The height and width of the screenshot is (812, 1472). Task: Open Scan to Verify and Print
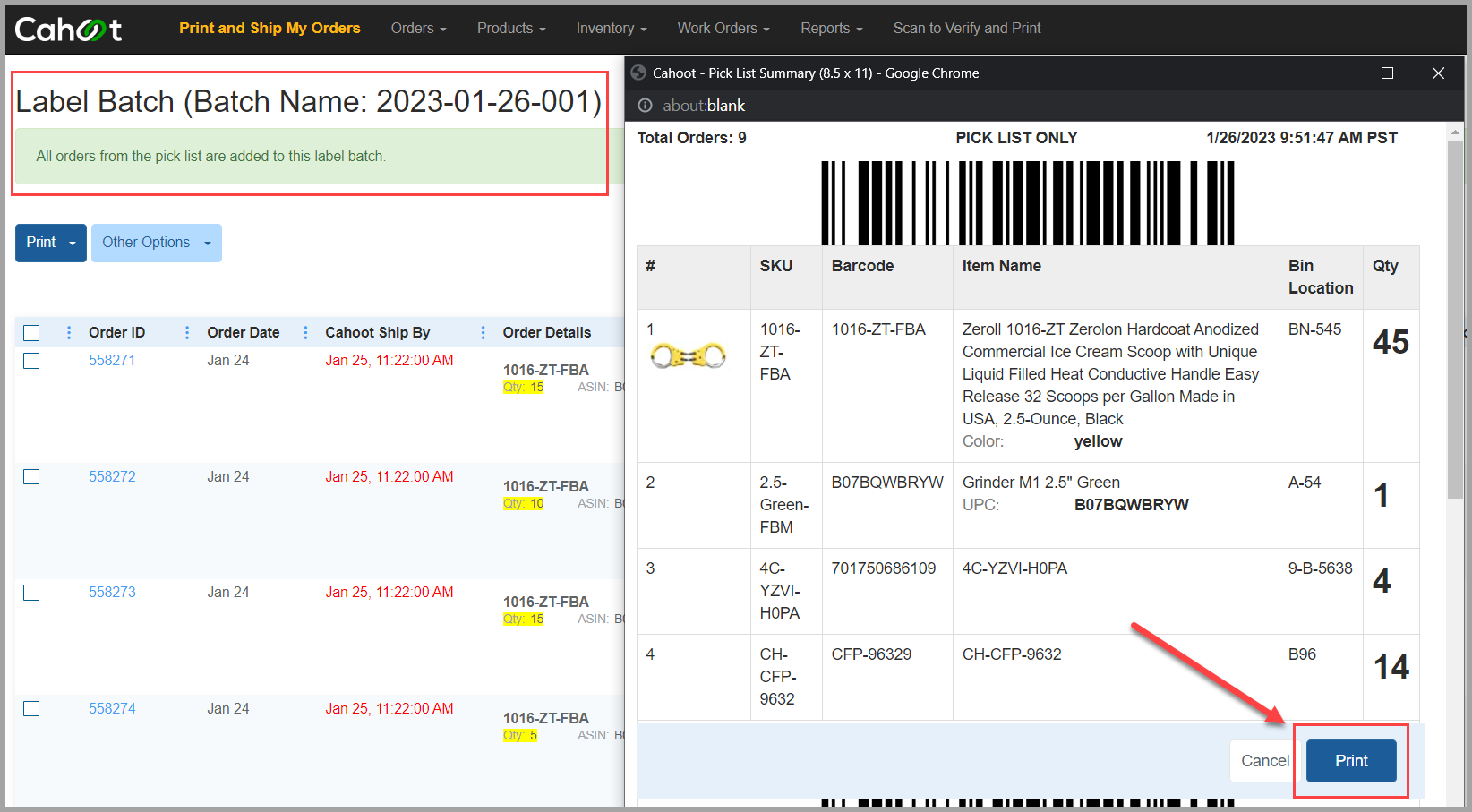(967, 29)
